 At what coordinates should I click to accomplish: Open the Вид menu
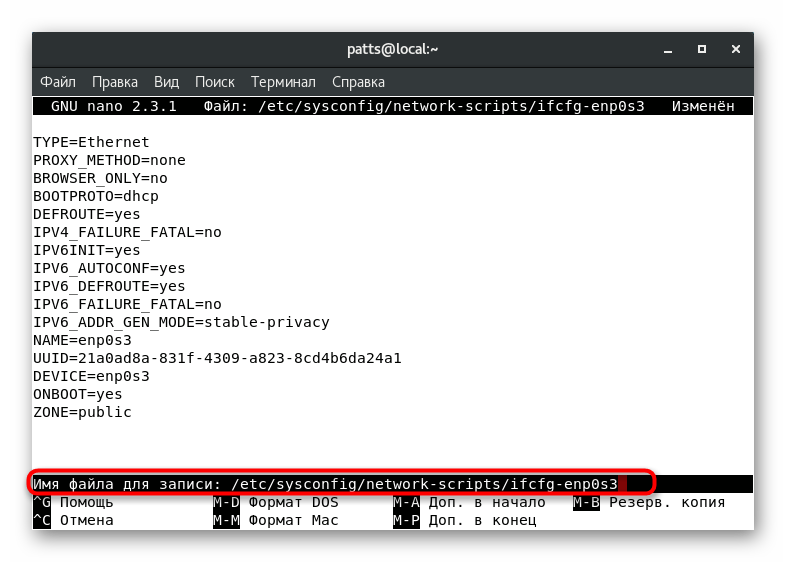(x=166, y=82)
